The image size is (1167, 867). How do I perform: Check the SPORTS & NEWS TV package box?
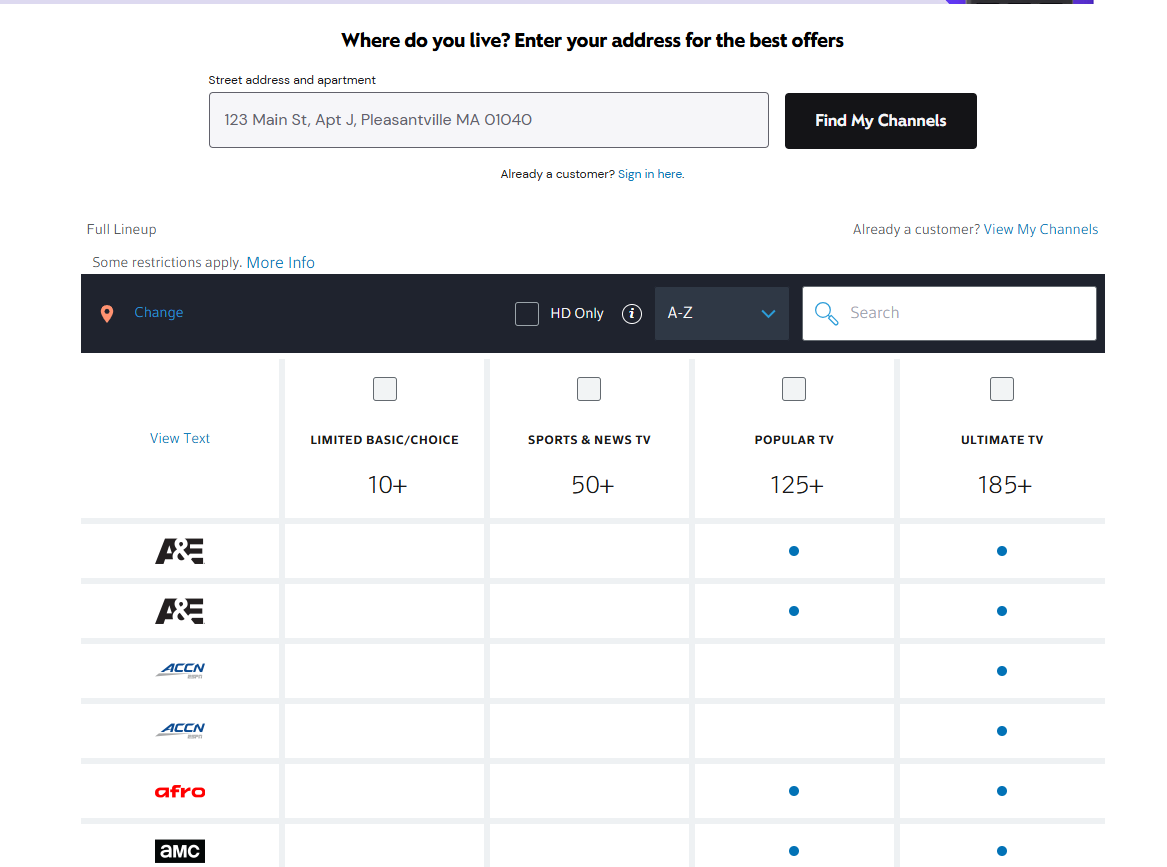click(588, 389)
